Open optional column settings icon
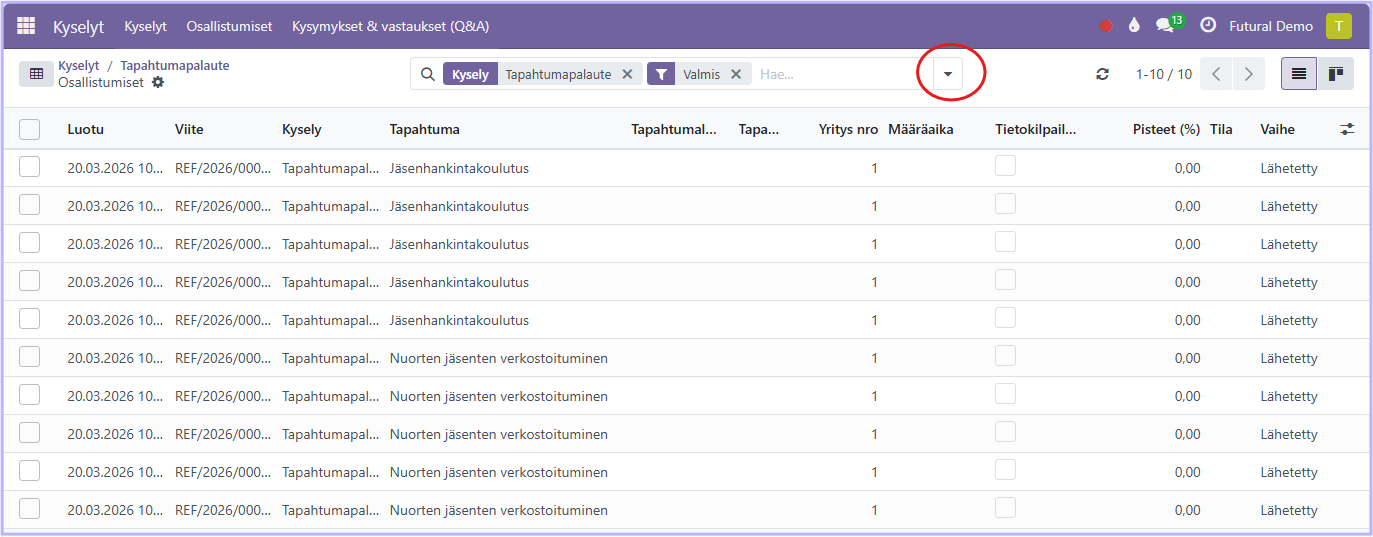This screenshot has width=1373, height=537. 1348,129
